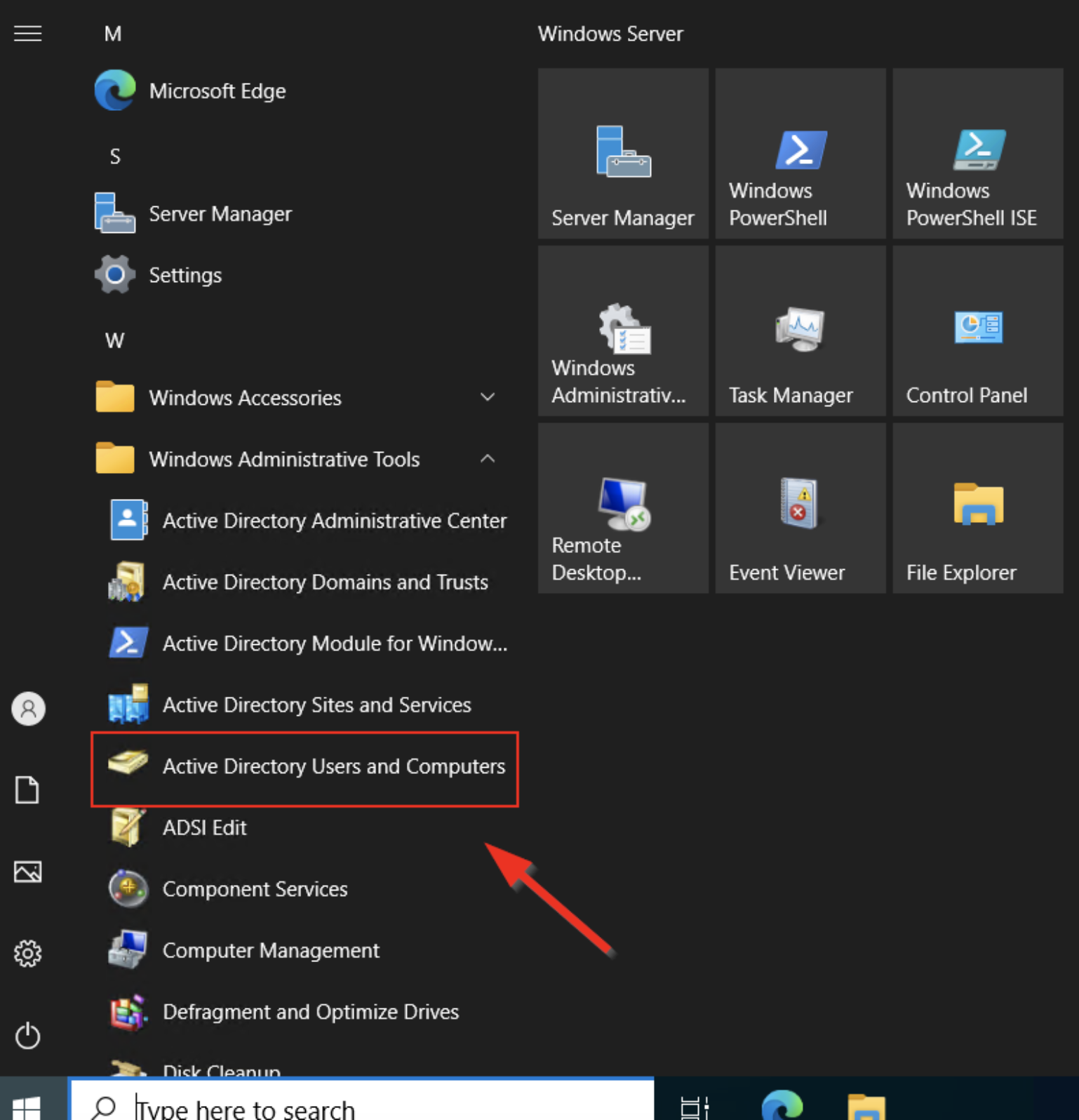Open File Explorer on the taskbar
The height and width of the screenshot is (1120, 1079).
click(x=866, y=1107)
